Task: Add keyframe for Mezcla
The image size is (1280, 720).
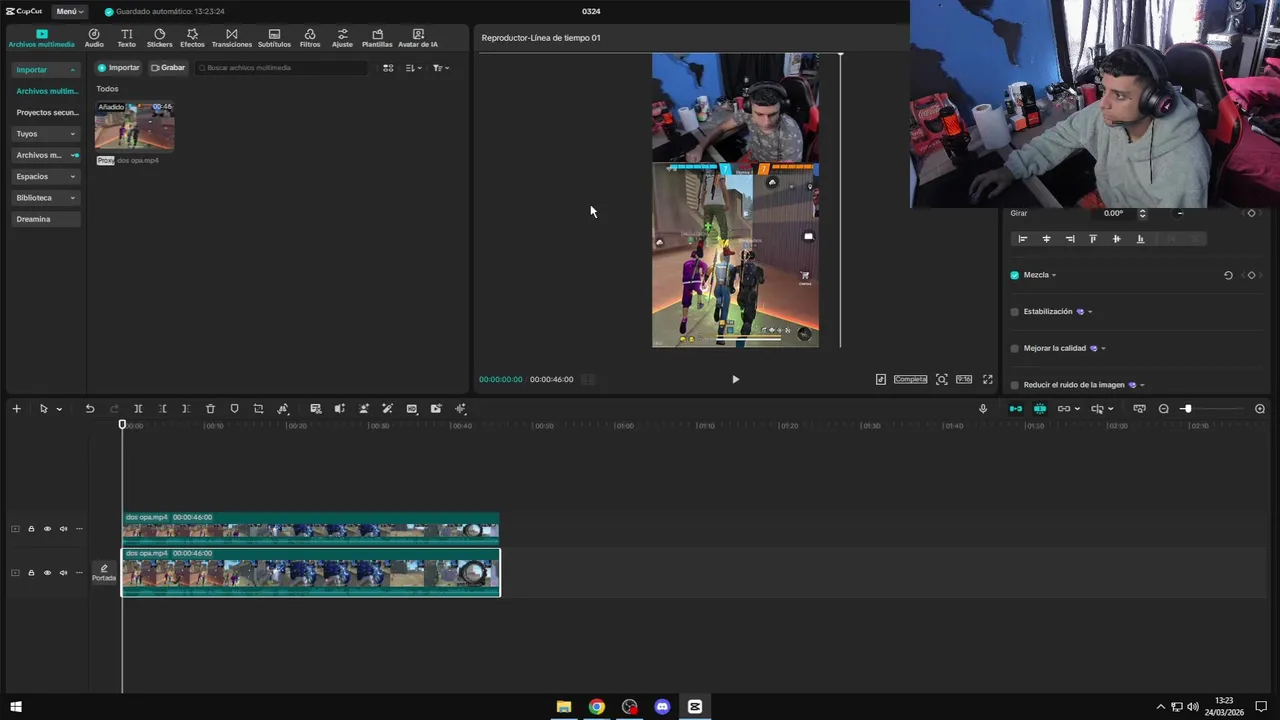Action: point(1251,275)
